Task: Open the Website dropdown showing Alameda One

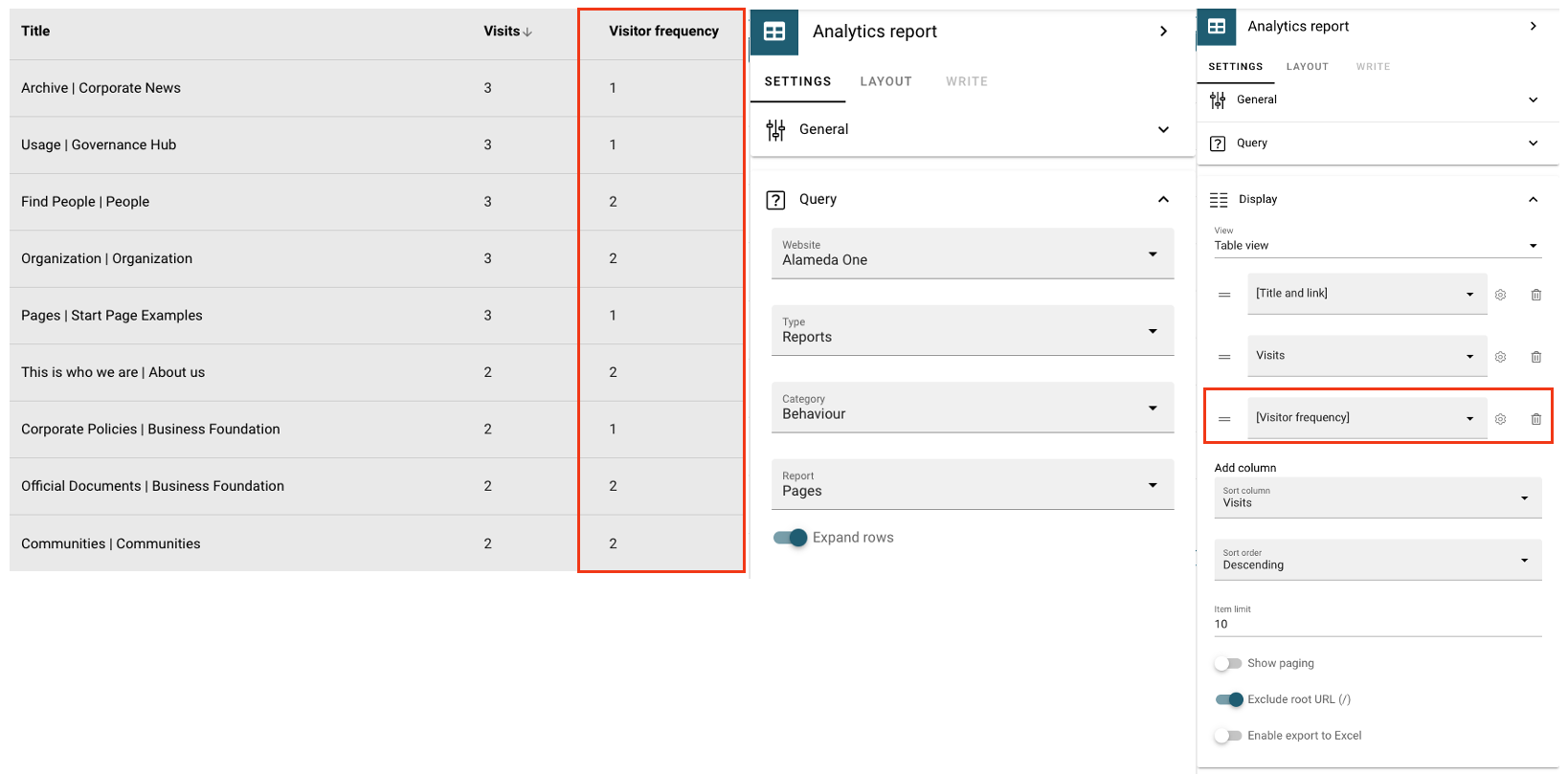Action: 973,254
